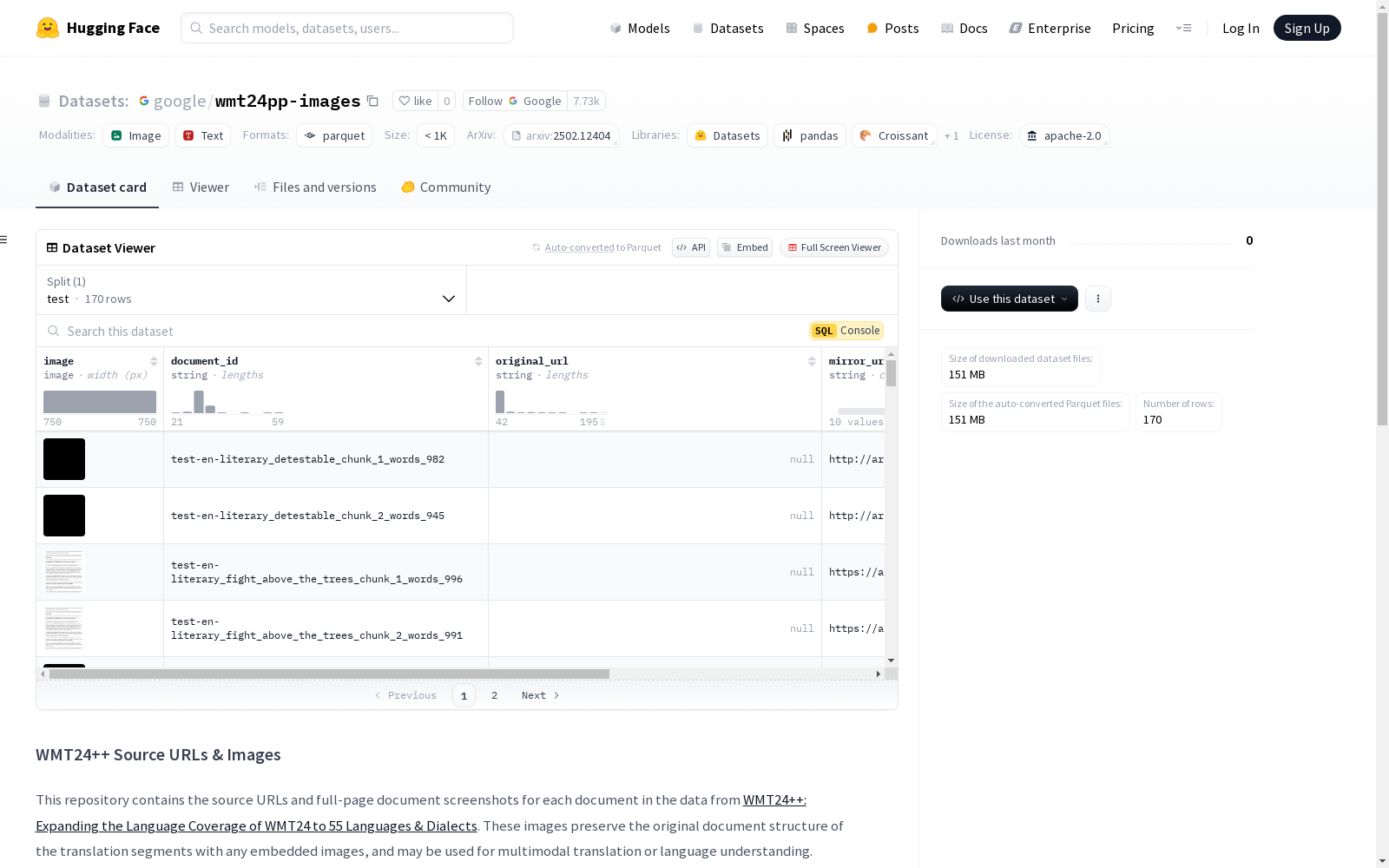Select the Croissant library tag

[894, 135]
